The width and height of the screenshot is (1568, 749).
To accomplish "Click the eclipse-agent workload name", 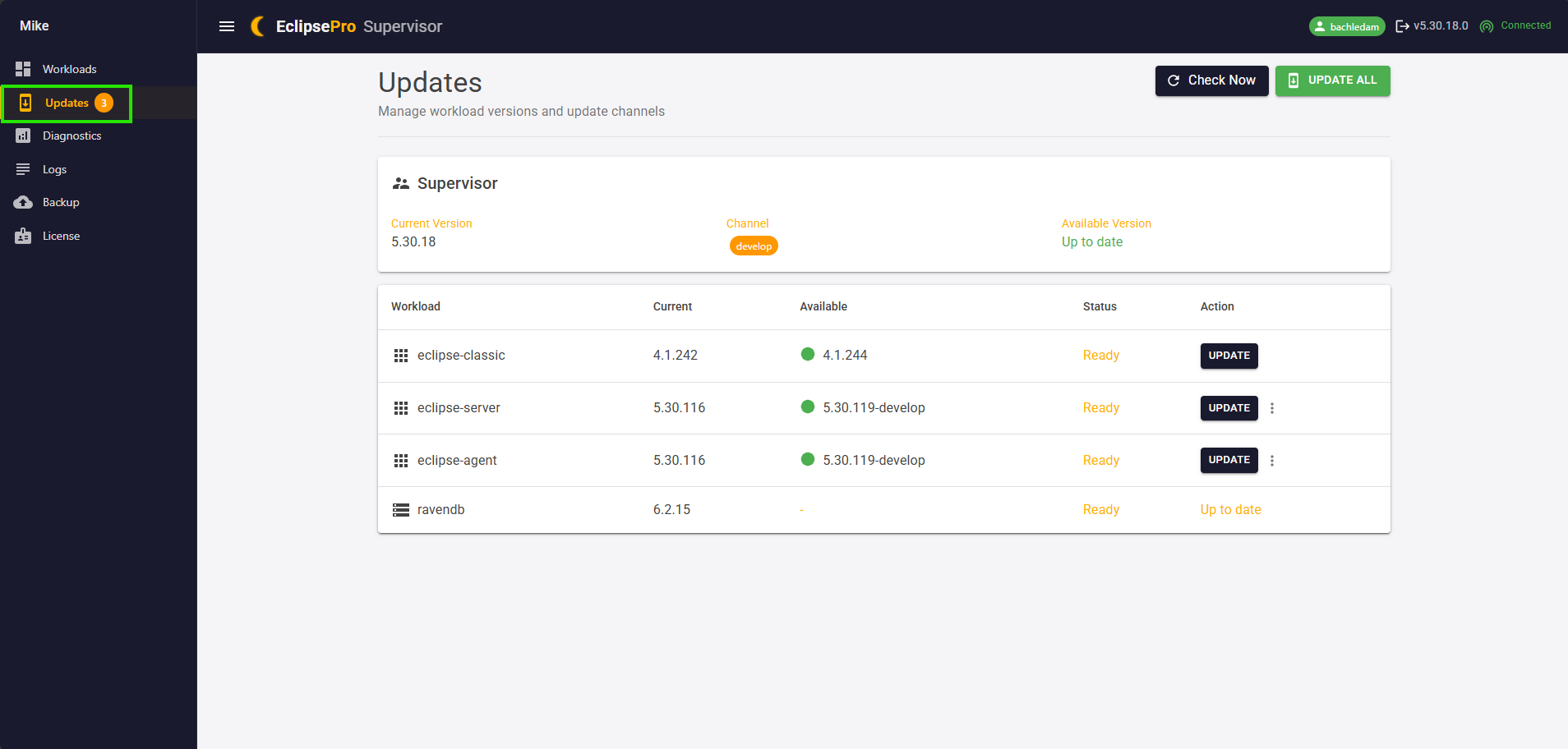I will pos(457,461).
